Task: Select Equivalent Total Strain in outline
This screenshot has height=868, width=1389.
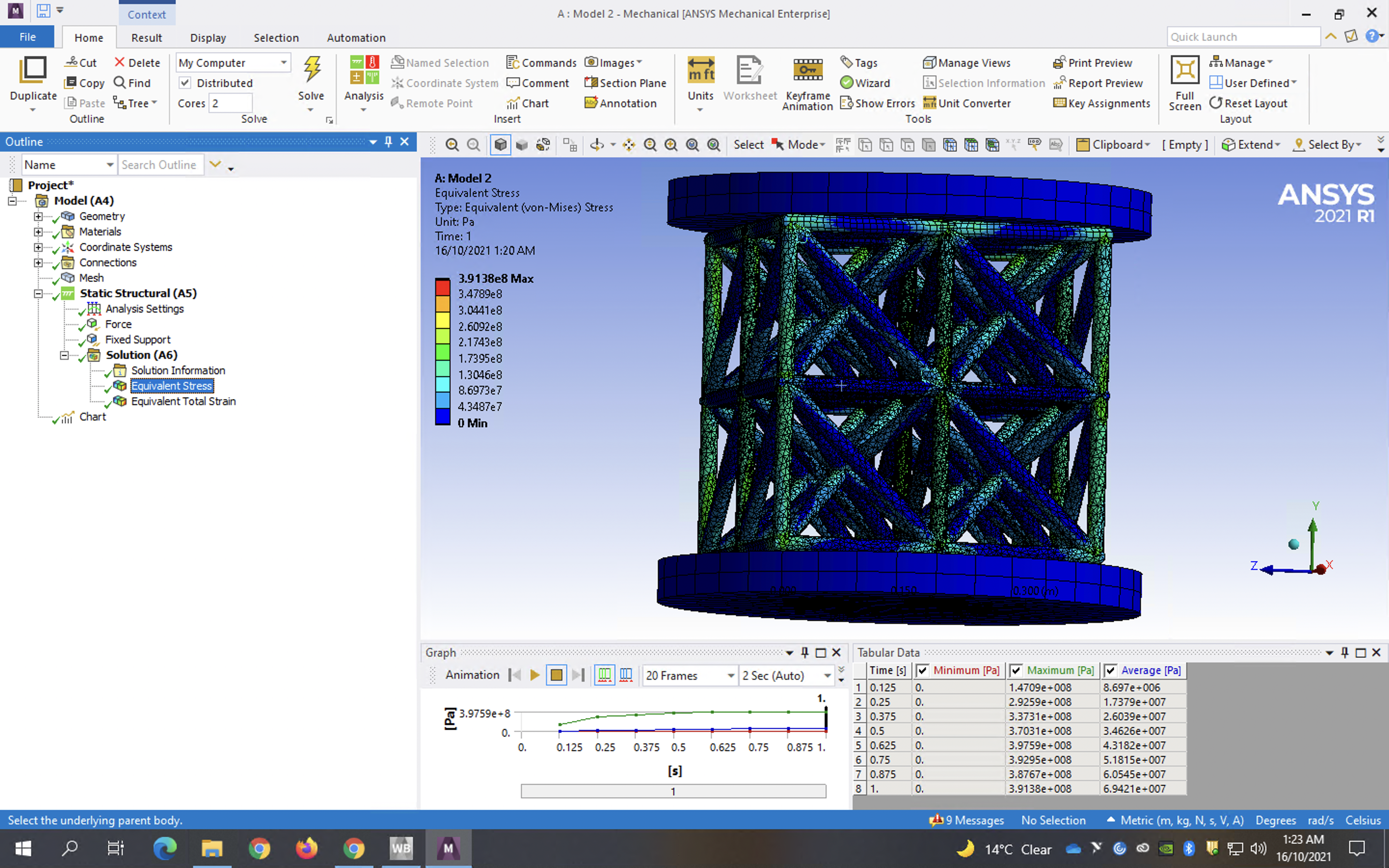Action: point(183,401)
